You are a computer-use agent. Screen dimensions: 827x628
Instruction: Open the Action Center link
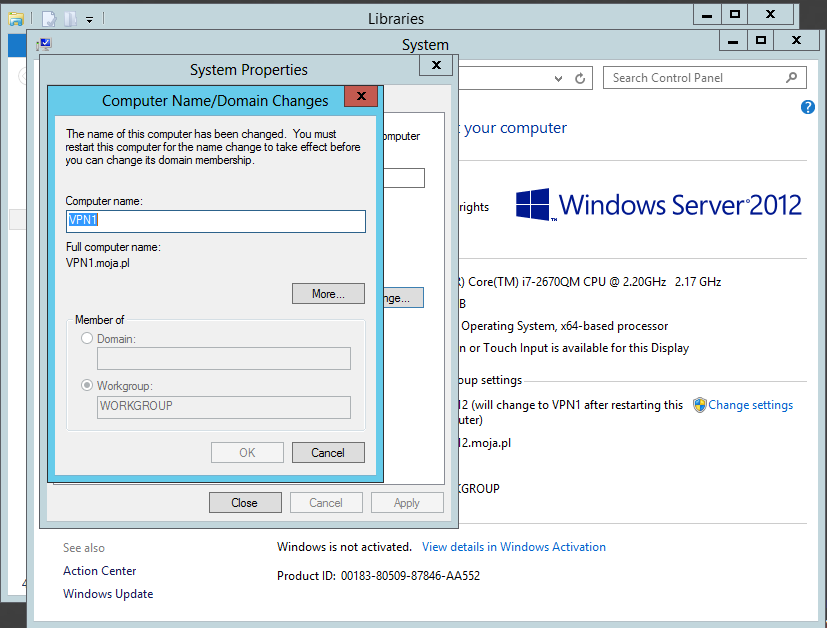tap(100, 571)
